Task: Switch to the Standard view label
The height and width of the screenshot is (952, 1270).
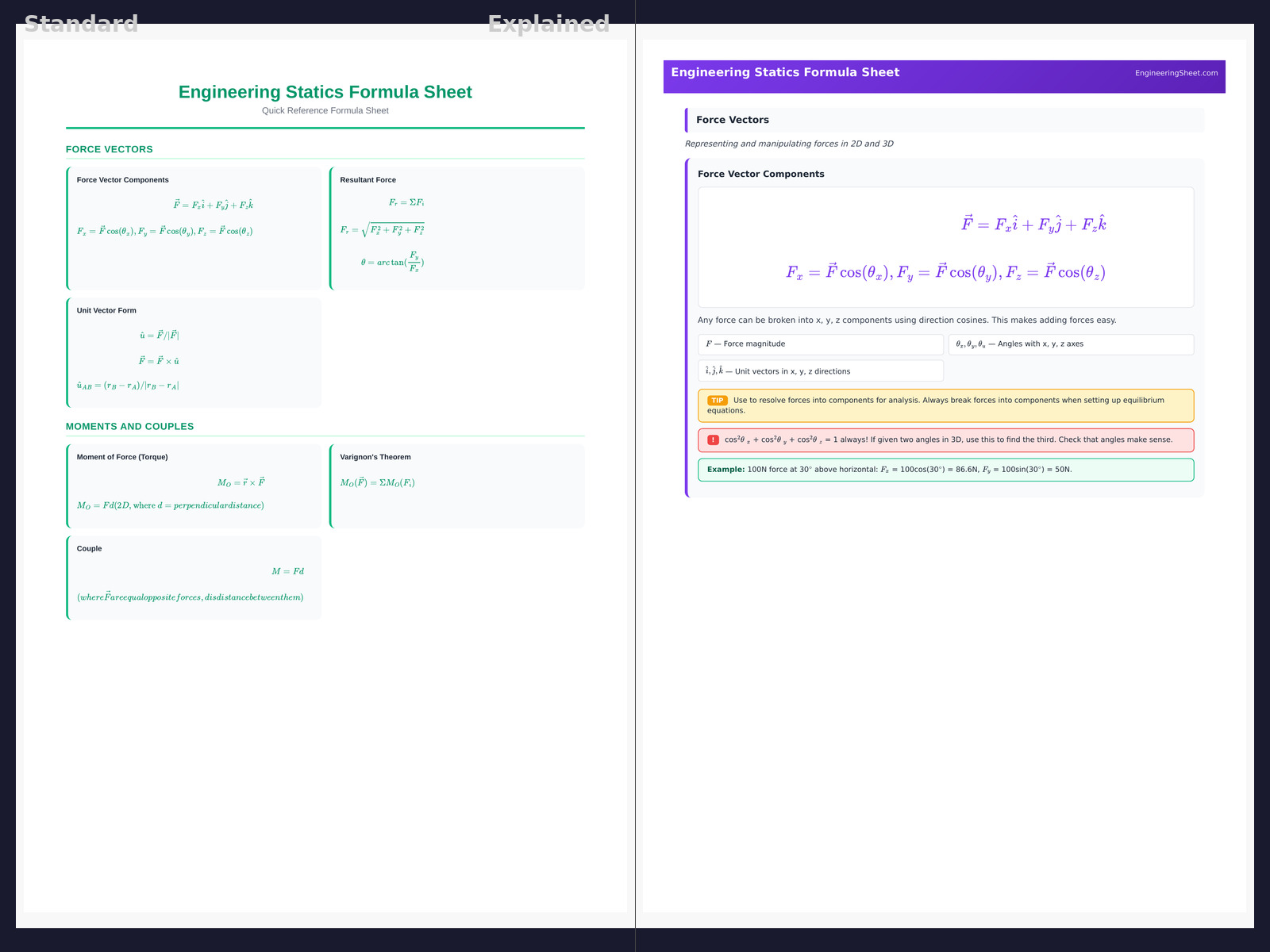Action: click(x=81, y=24)
